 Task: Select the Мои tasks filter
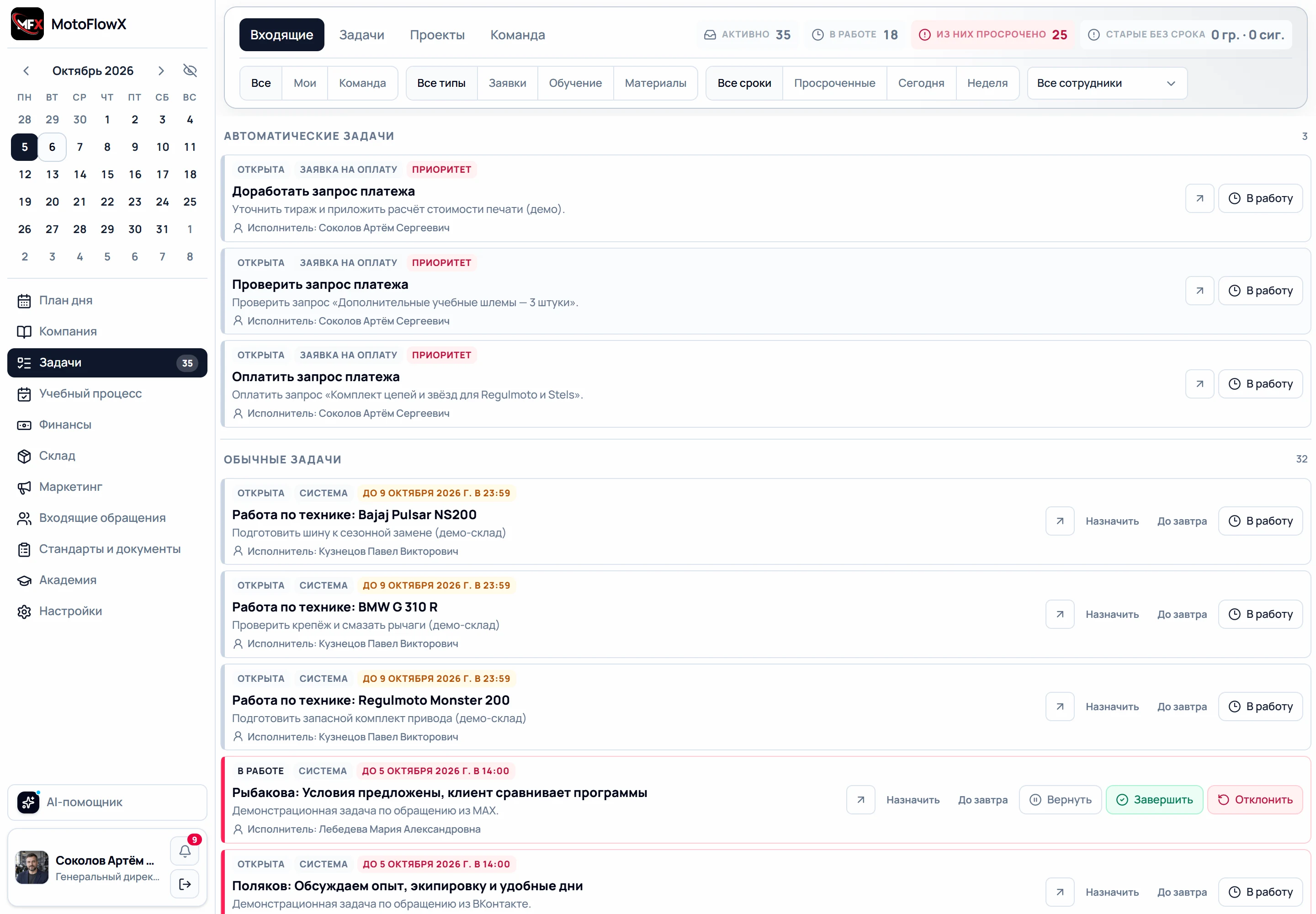click(305, 83)
